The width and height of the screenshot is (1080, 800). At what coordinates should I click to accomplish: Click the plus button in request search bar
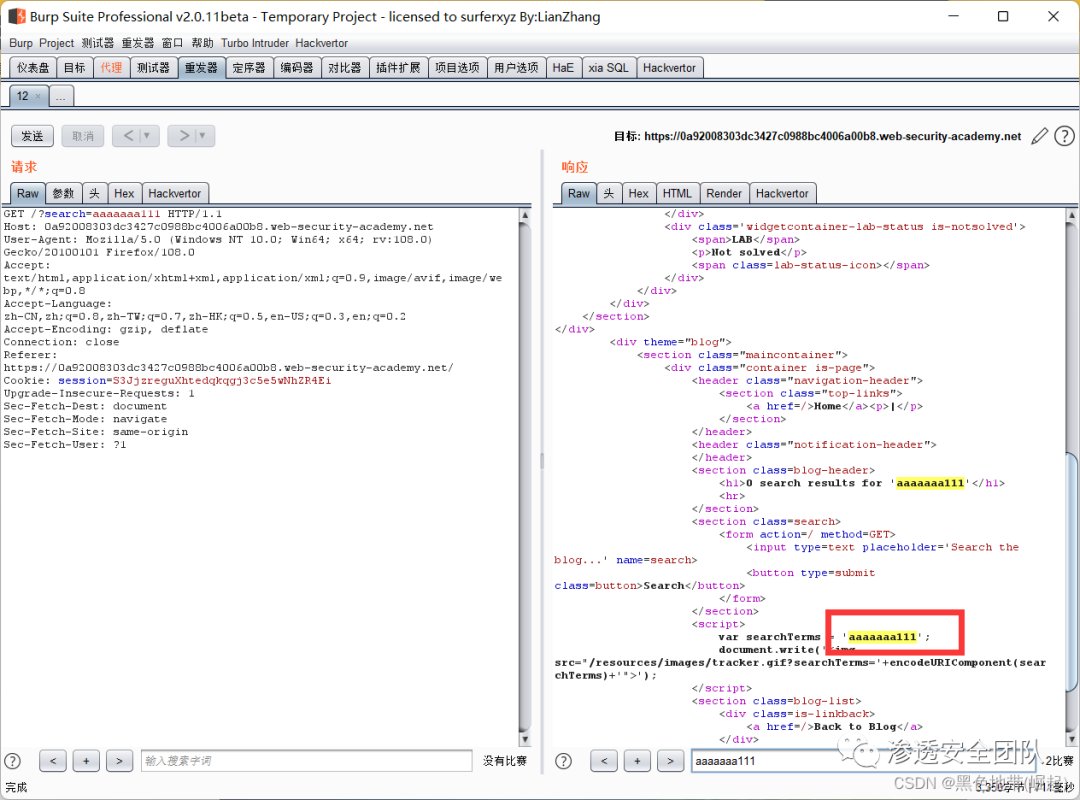point(86,761)
